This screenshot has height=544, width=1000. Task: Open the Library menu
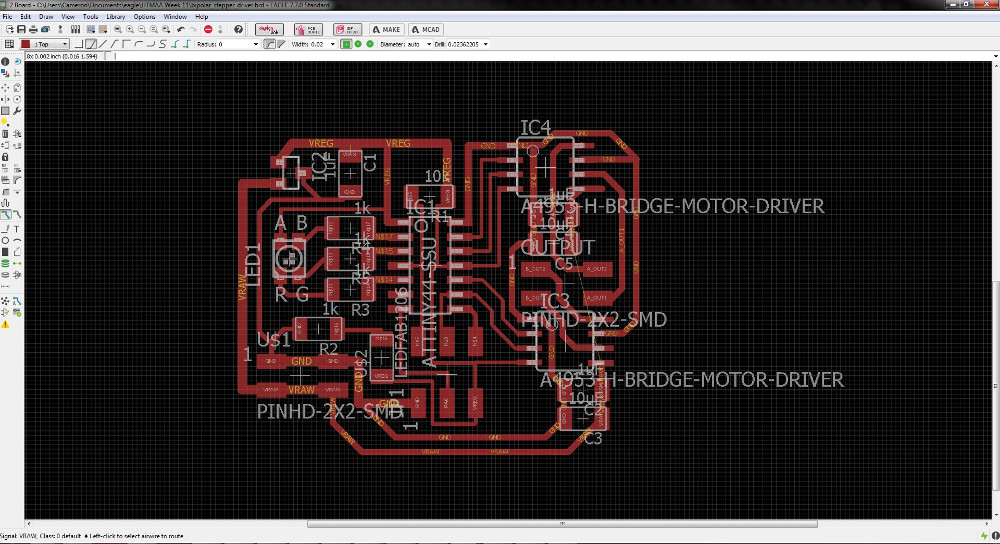[115, 17]
